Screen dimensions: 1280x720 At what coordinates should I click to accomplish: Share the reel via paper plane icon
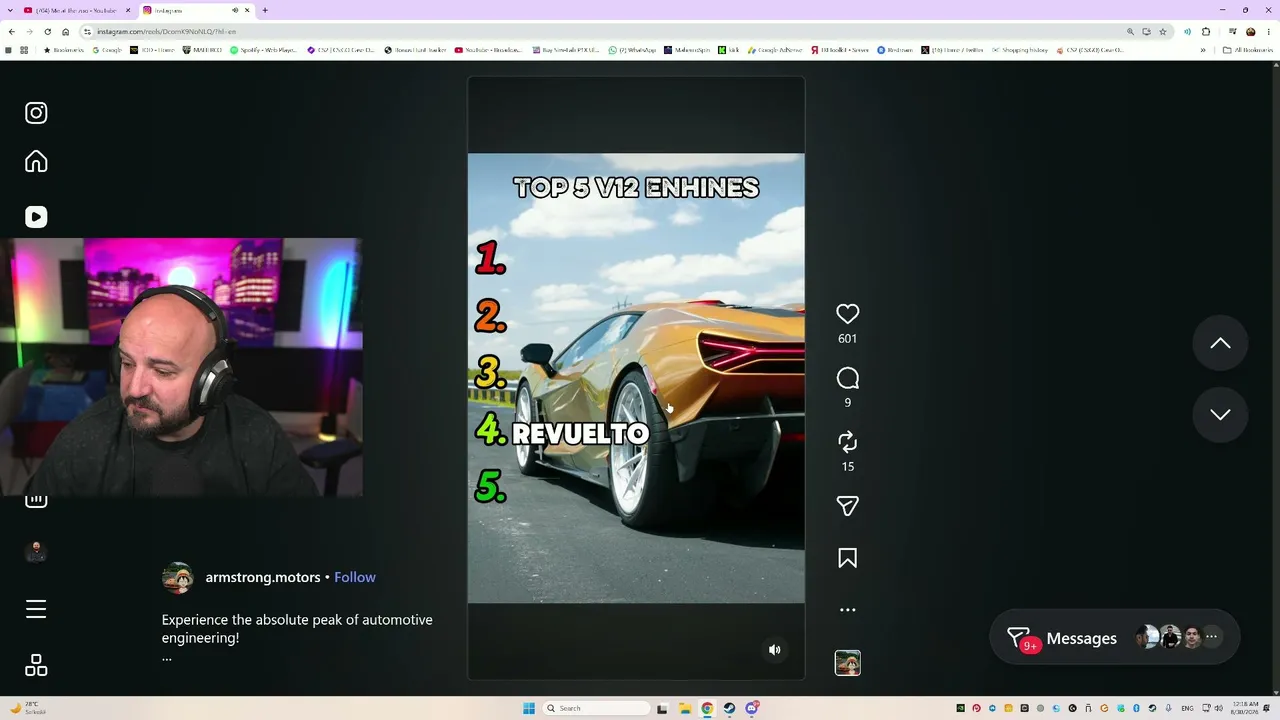847,506
